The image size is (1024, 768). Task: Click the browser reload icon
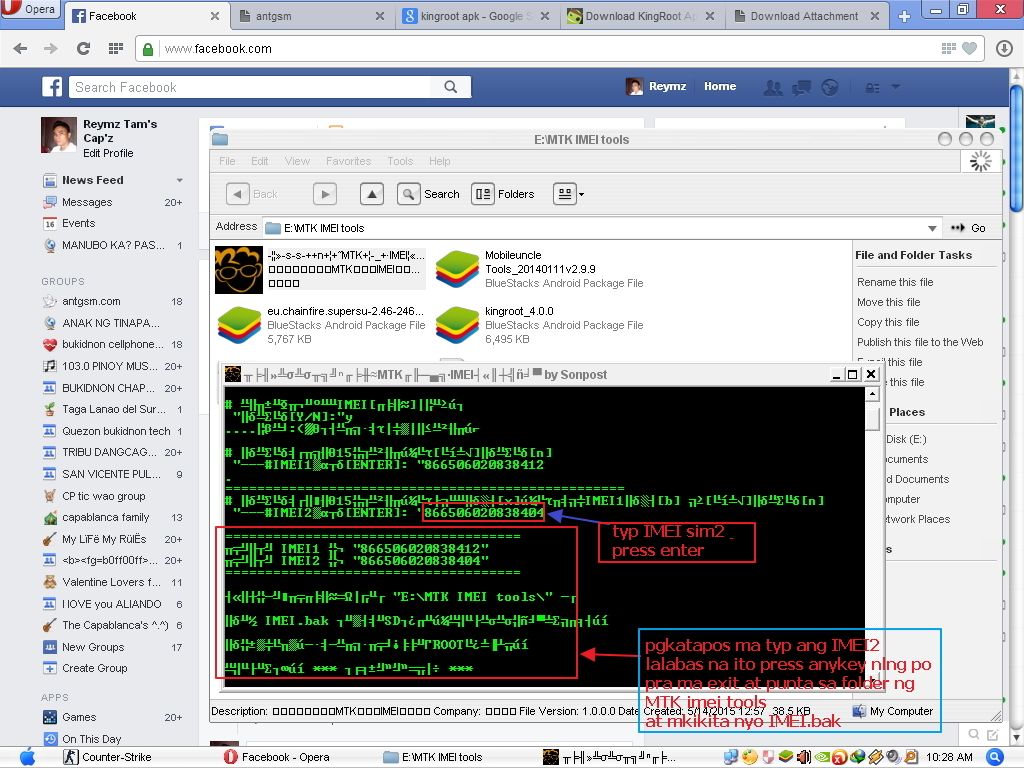tap(83, 48)
